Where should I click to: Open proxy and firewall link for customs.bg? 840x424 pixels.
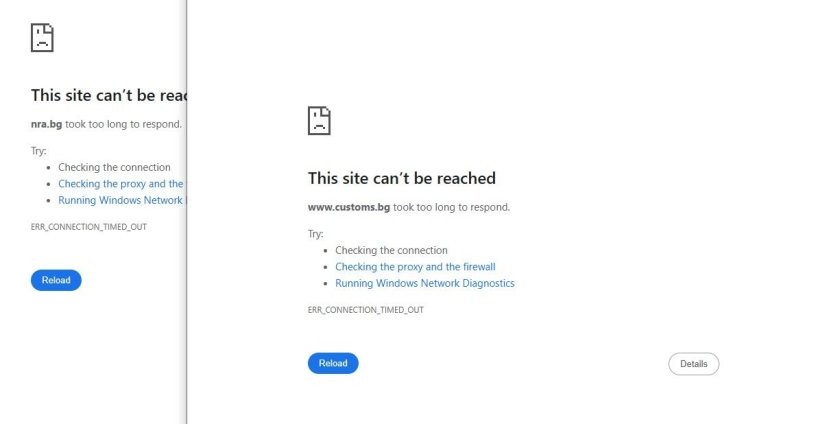415,267
